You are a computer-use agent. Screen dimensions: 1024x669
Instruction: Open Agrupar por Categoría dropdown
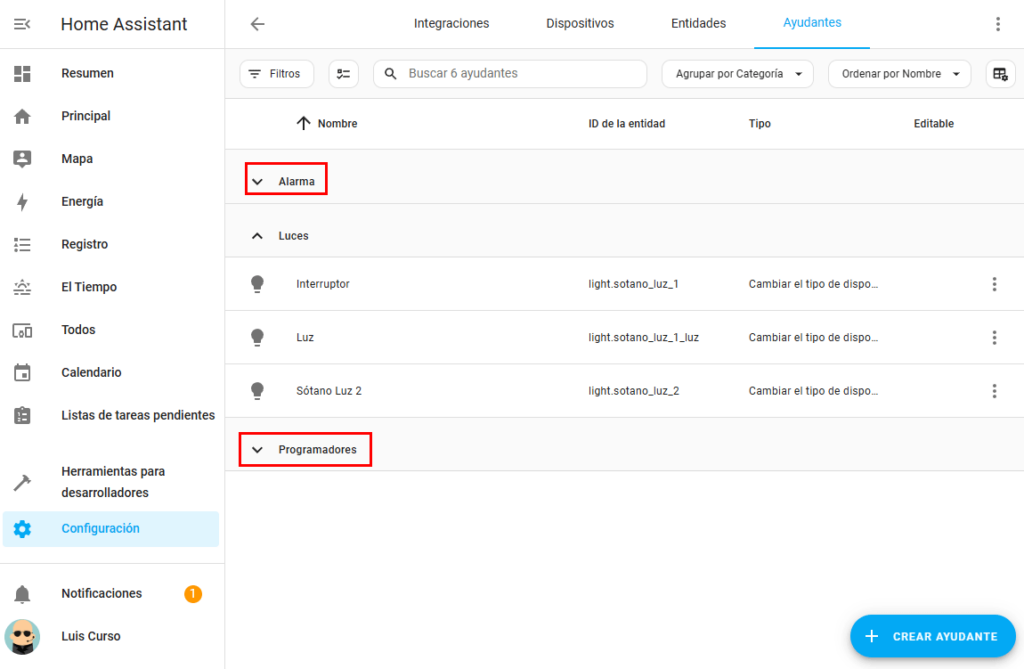tap(737, 74)
